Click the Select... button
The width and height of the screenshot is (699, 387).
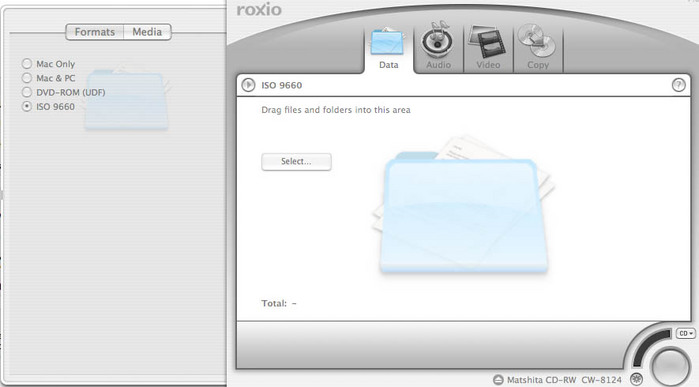(x=296, y=161)
